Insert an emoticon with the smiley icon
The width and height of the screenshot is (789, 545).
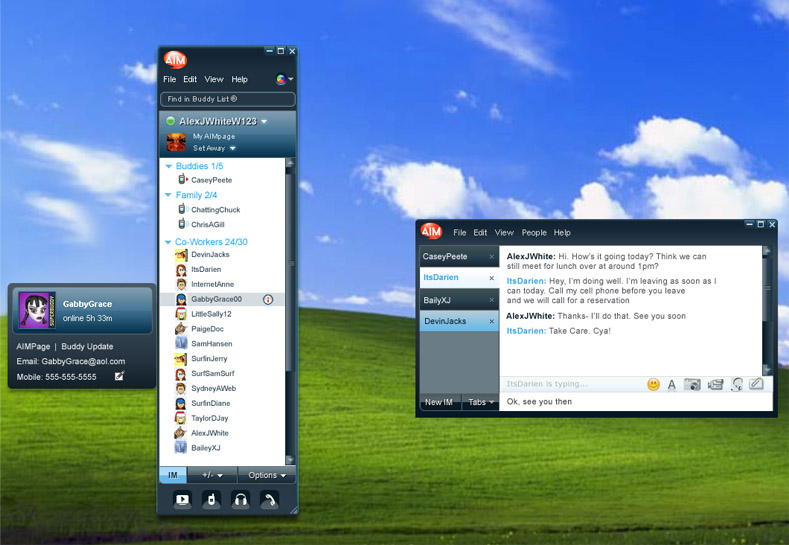pyautogui.click(x=653, y=384)
